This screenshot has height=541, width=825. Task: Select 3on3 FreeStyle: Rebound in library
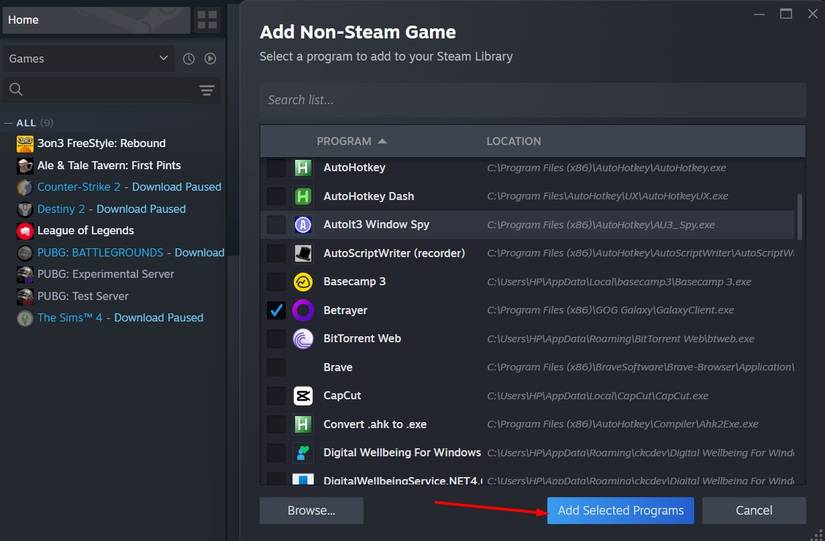pyautogui.click(x=101, y=144)
